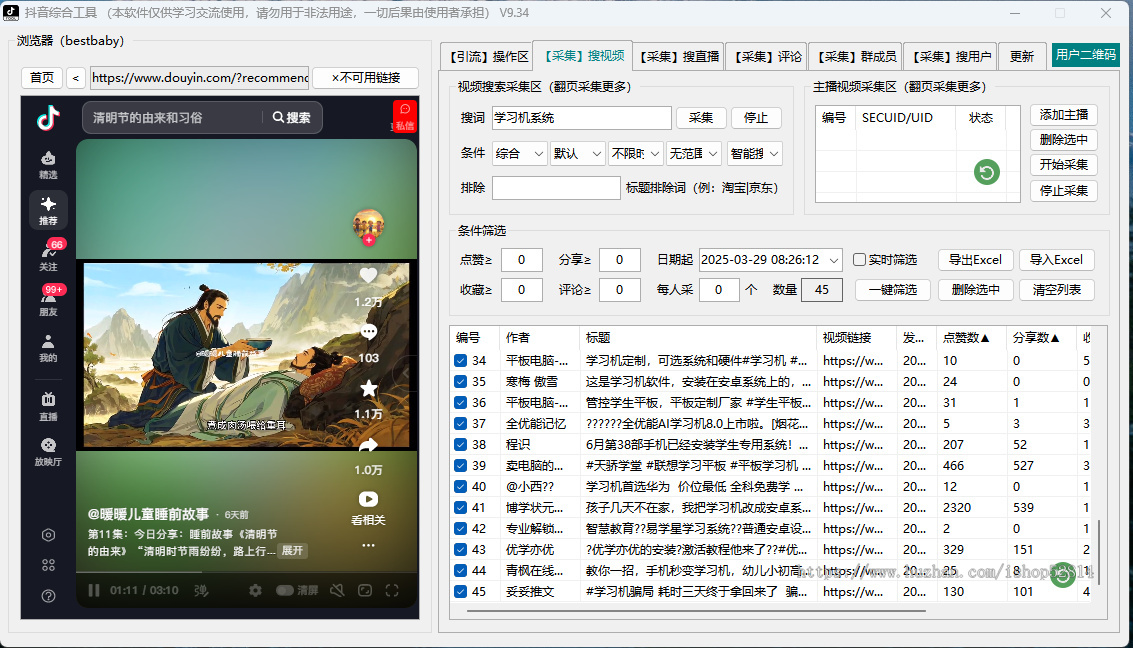Image resolution: width=1133 pixels, height=648 pixels.
Task: Switch to 【引流】操作区 tab
Action: [487, 57]
